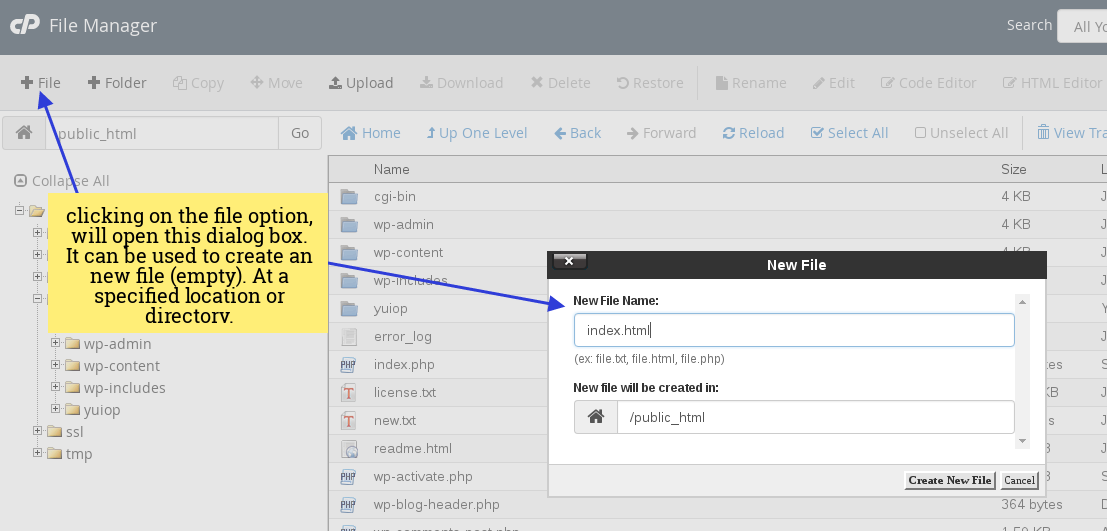The height and width of the screenshot is (531, 1107).
Task: Open the cgi-bin folder icon in the file list
Action: [x=348, y=197]
